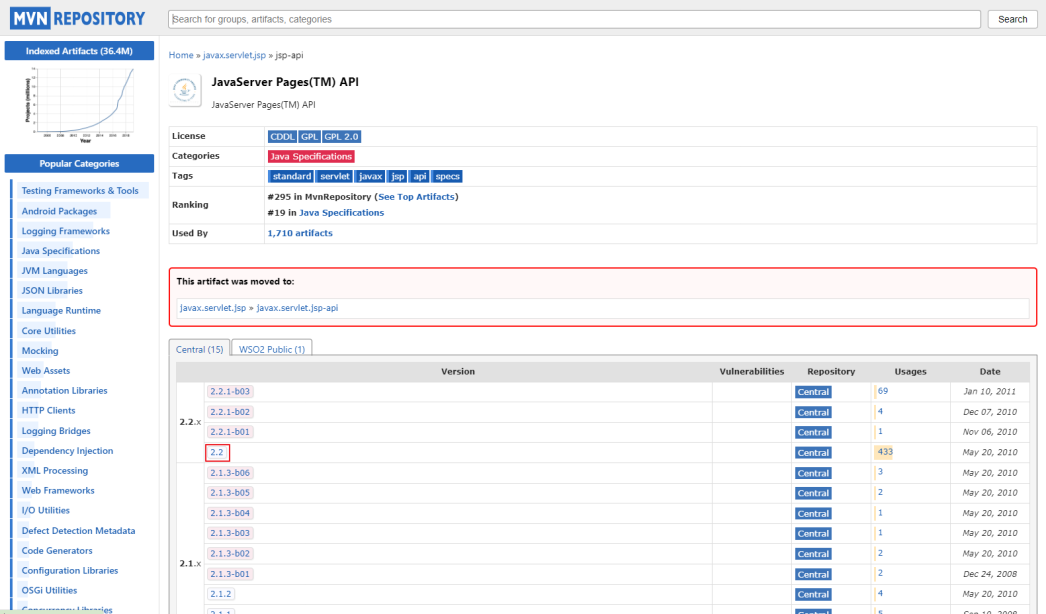Click the GPL 2.0 license tag

point(342,137)
